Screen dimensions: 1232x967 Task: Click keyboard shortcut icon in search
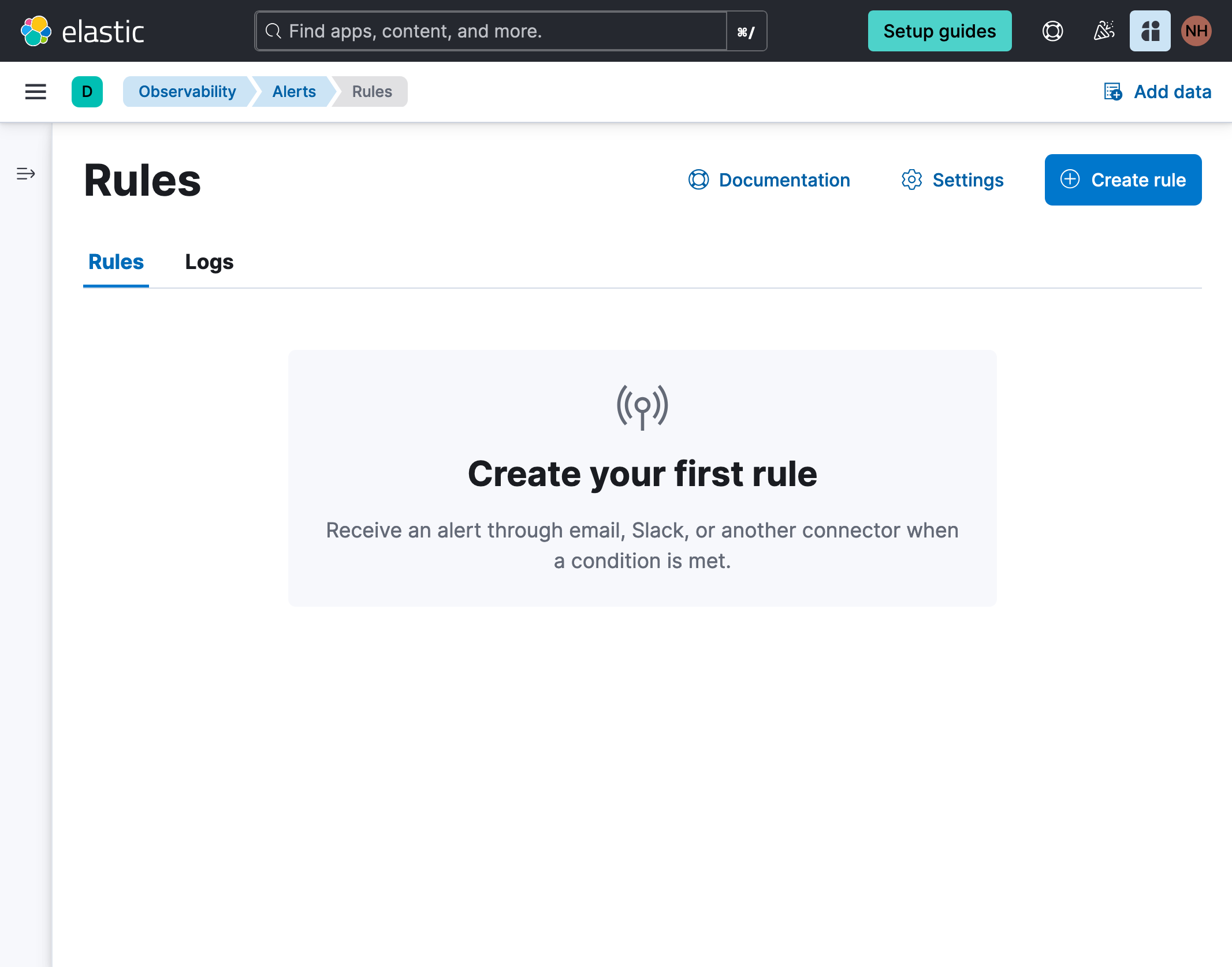747,30
